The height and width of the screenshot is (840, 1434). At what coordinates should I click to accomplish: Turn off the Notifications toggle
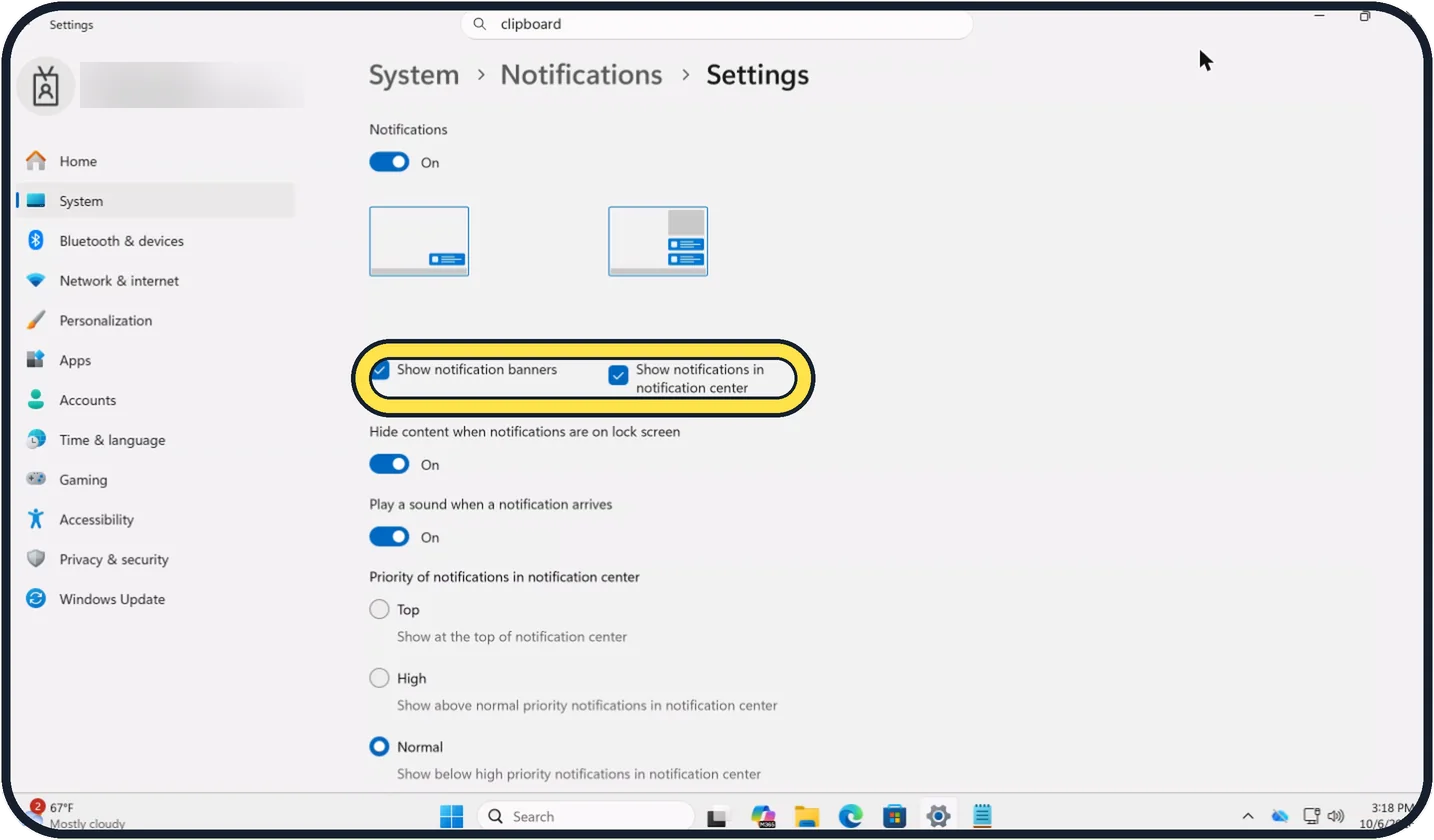(389, 162)
